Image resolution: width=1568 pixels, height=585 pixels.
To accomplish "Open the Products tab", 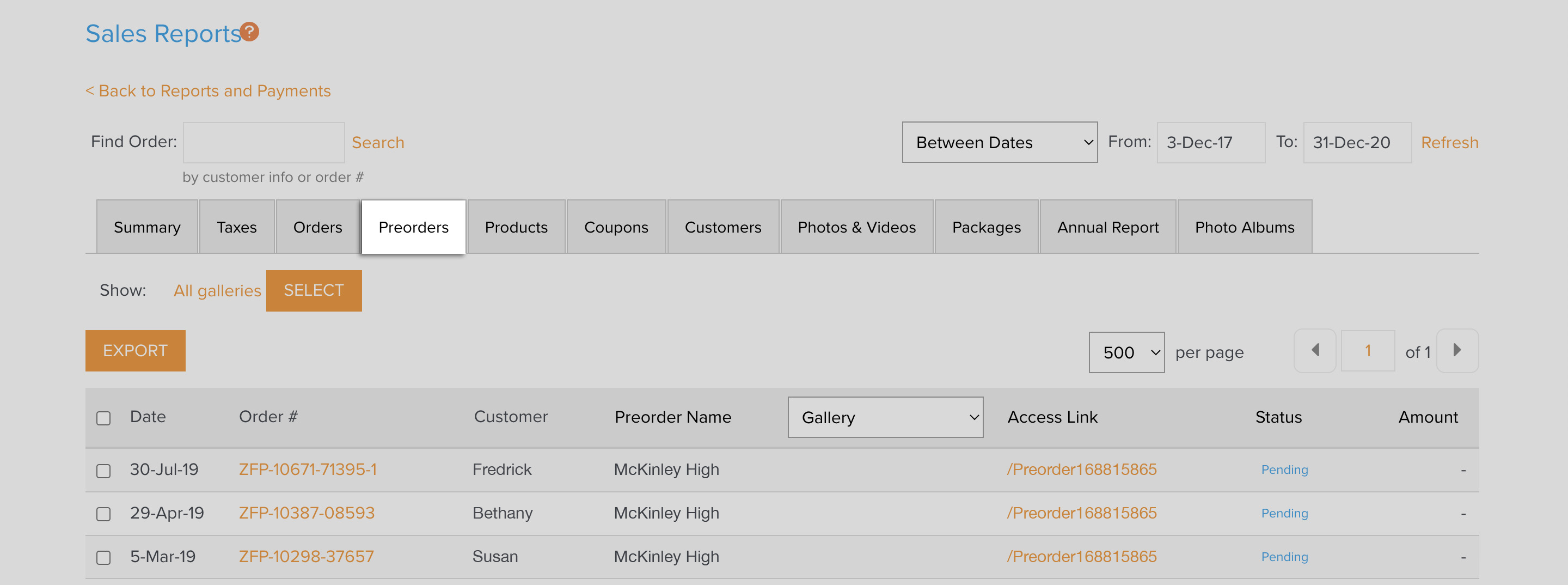I will (x=516, y=227).
